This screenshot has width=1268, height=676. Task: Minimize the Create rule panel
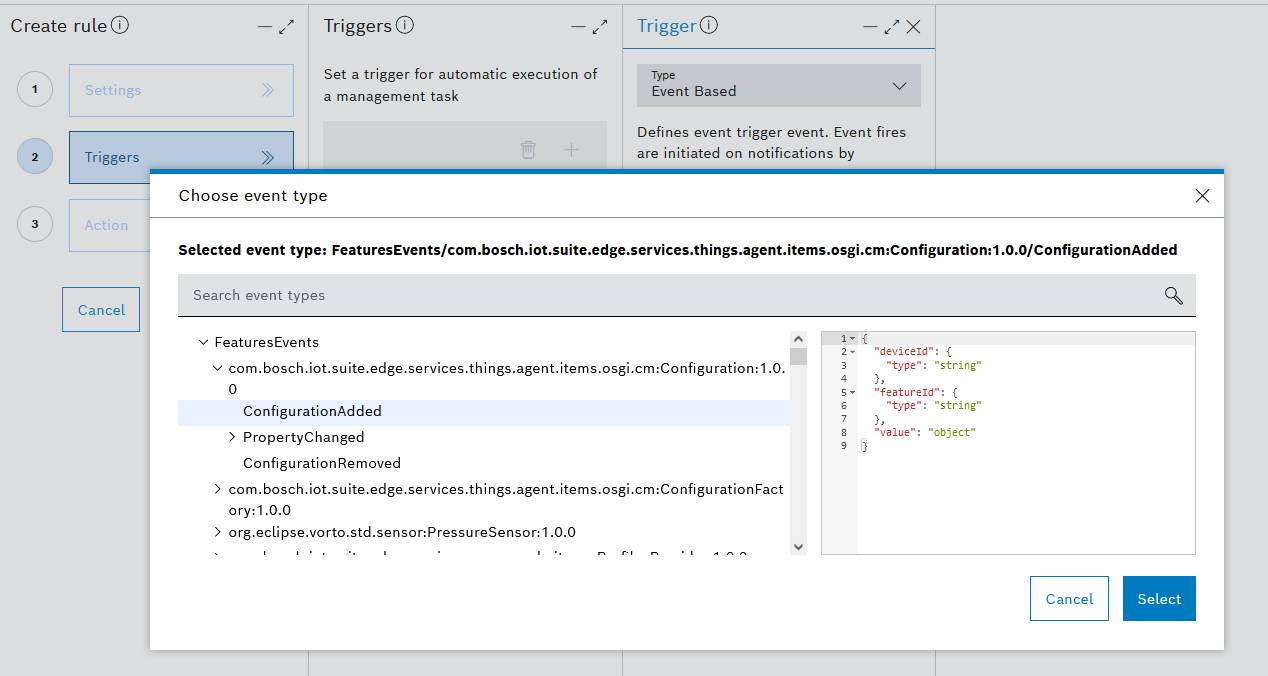point(265,28)
